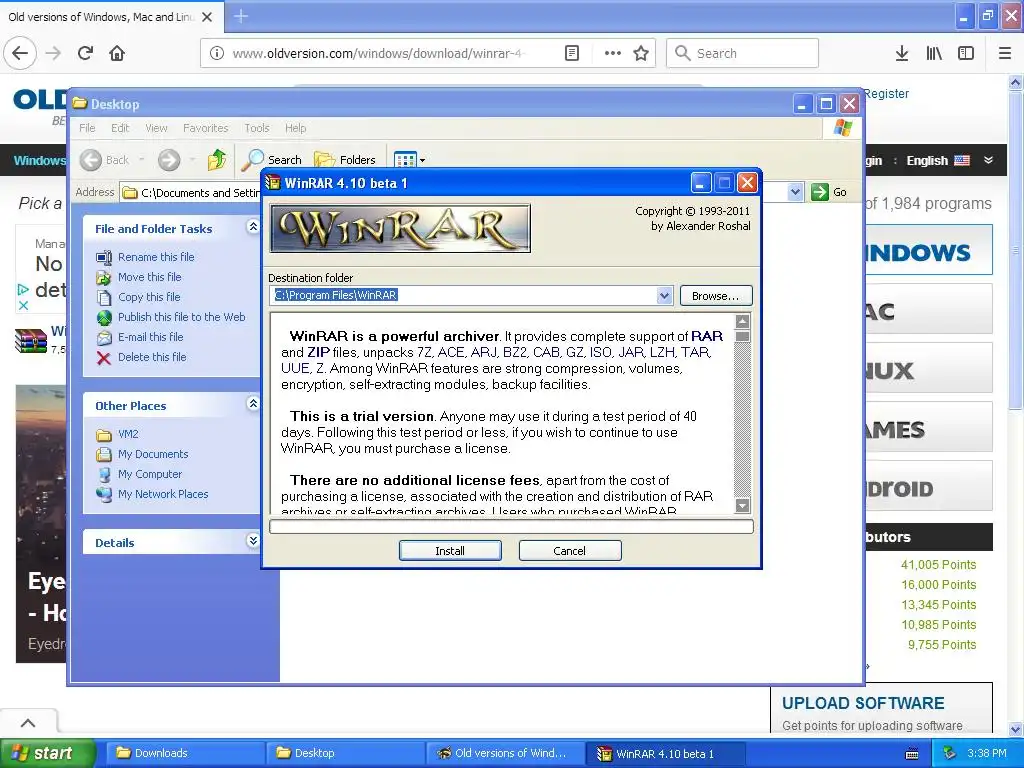
Task: Open the Edit menu in Desktop window
Action: click(x=120, y=128)
